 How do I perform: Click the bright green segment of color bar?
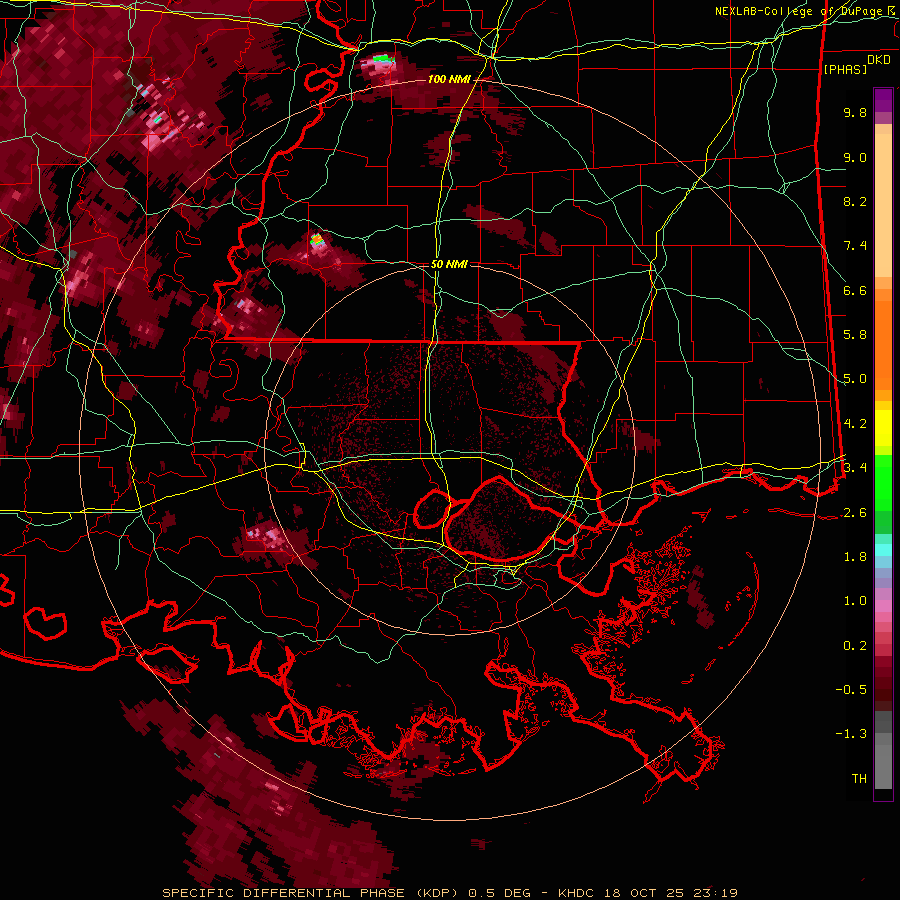tap(883, 483)
